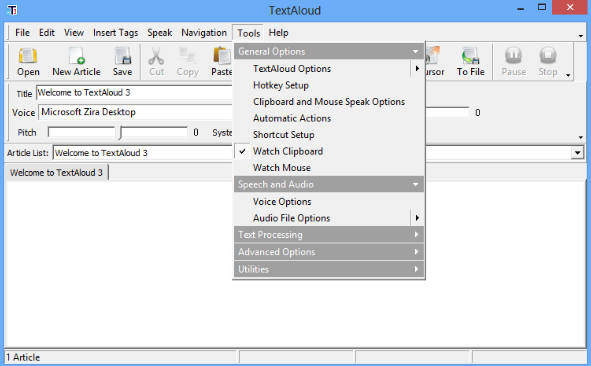Click the To File speak icon
Viewport: 591px width, 366px height.
(x=470, y=56)
